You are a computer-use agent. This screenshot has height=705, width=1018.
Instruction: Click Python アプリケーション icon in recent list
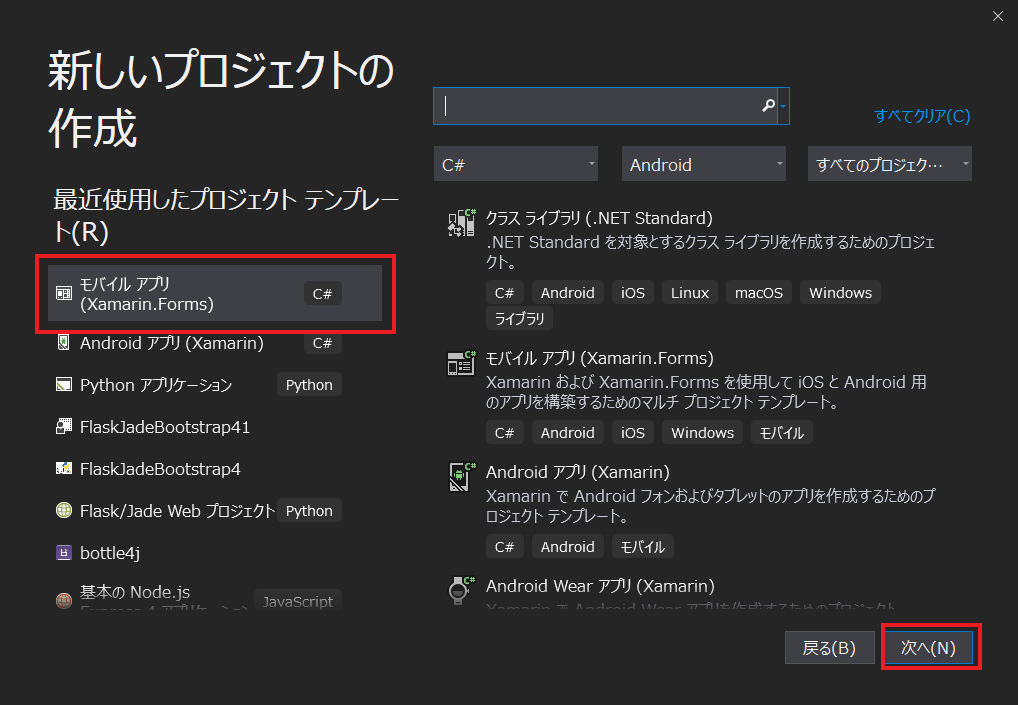(64, 384)
